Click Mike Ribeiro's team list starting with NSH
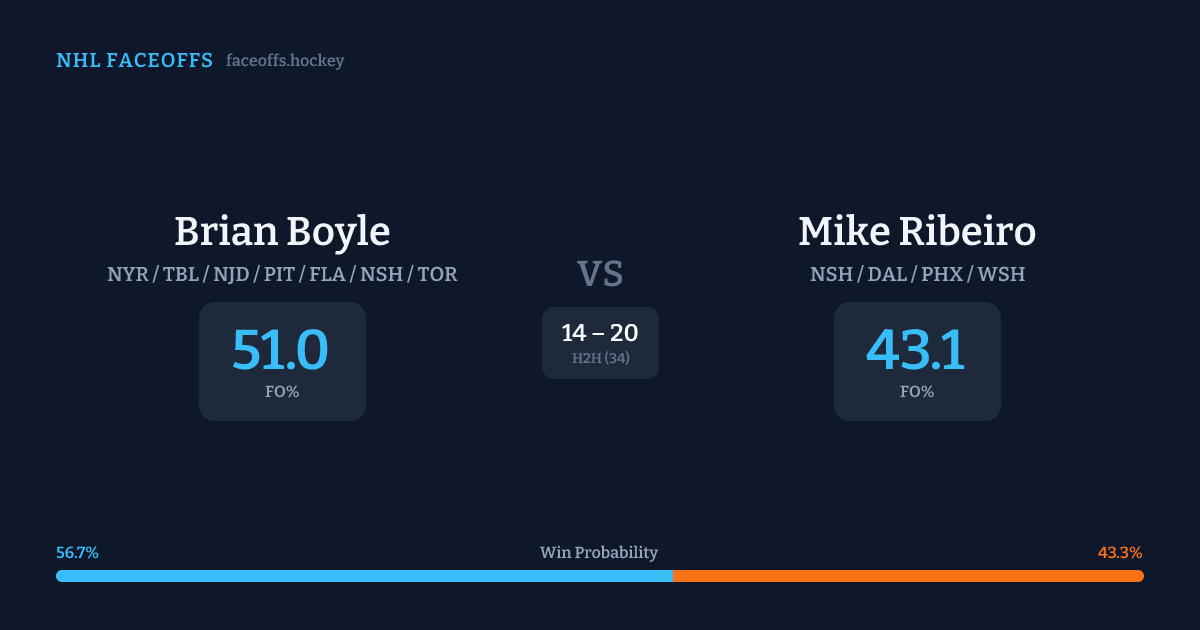Image resolution: width=1200 pixels, height=630 pixels. 917,274
